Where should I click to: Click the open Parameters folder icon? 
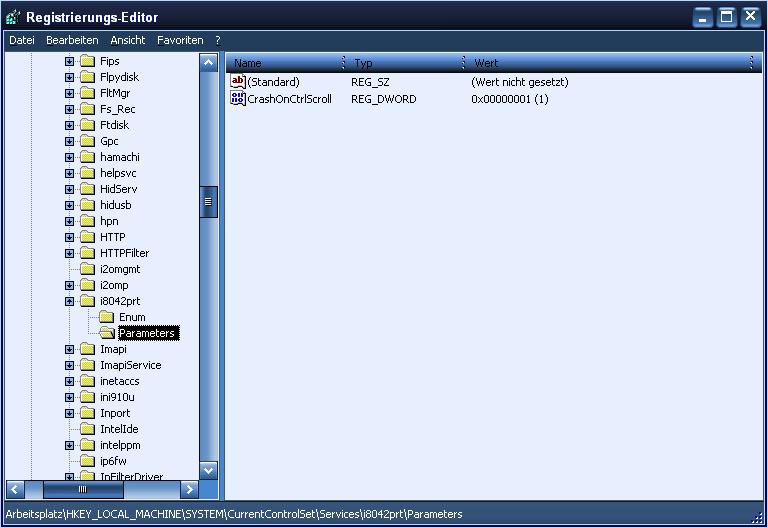coord(106,333)
